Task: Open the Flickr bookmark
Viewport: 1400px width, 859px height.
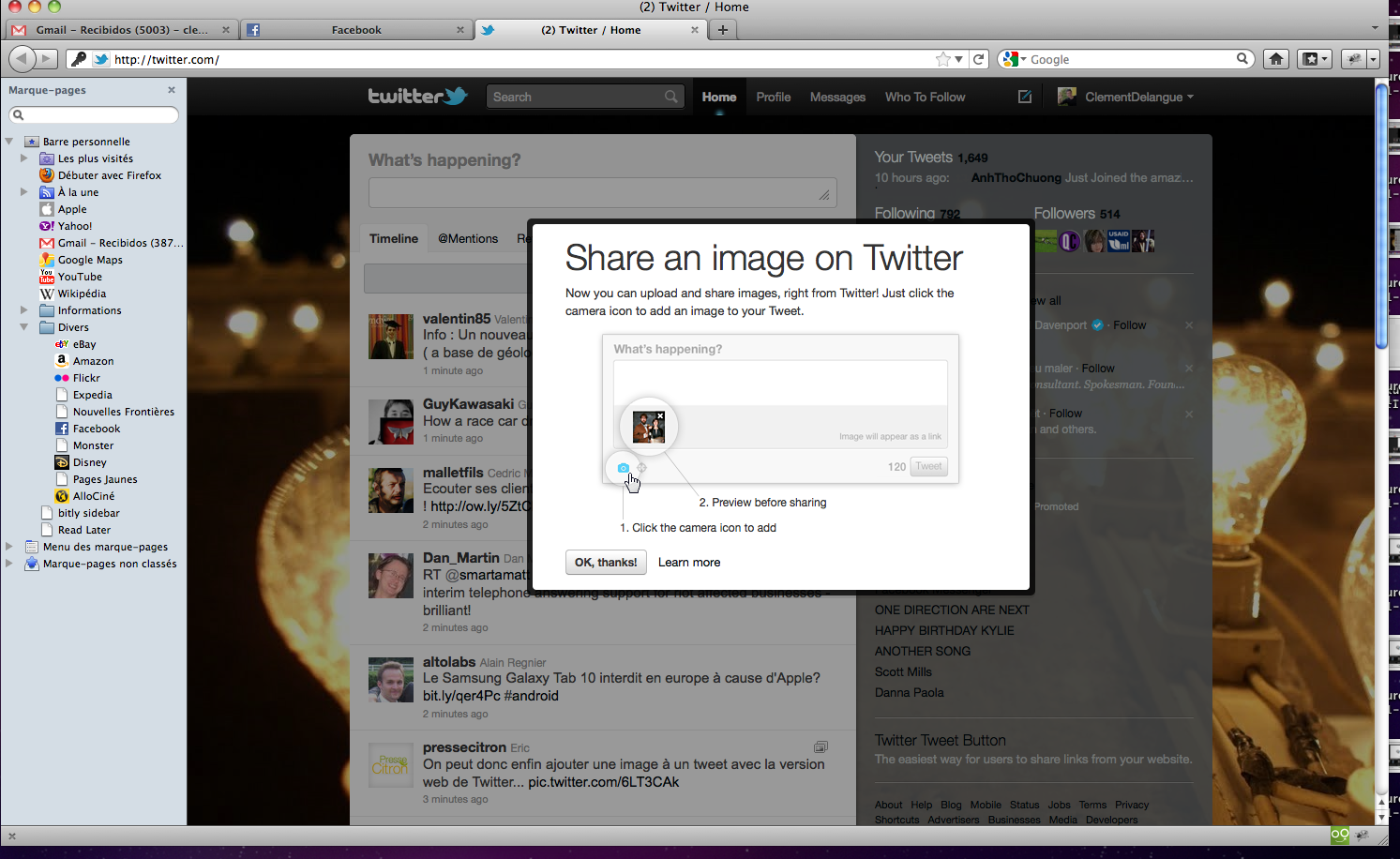Action: (x=78, y=378)
